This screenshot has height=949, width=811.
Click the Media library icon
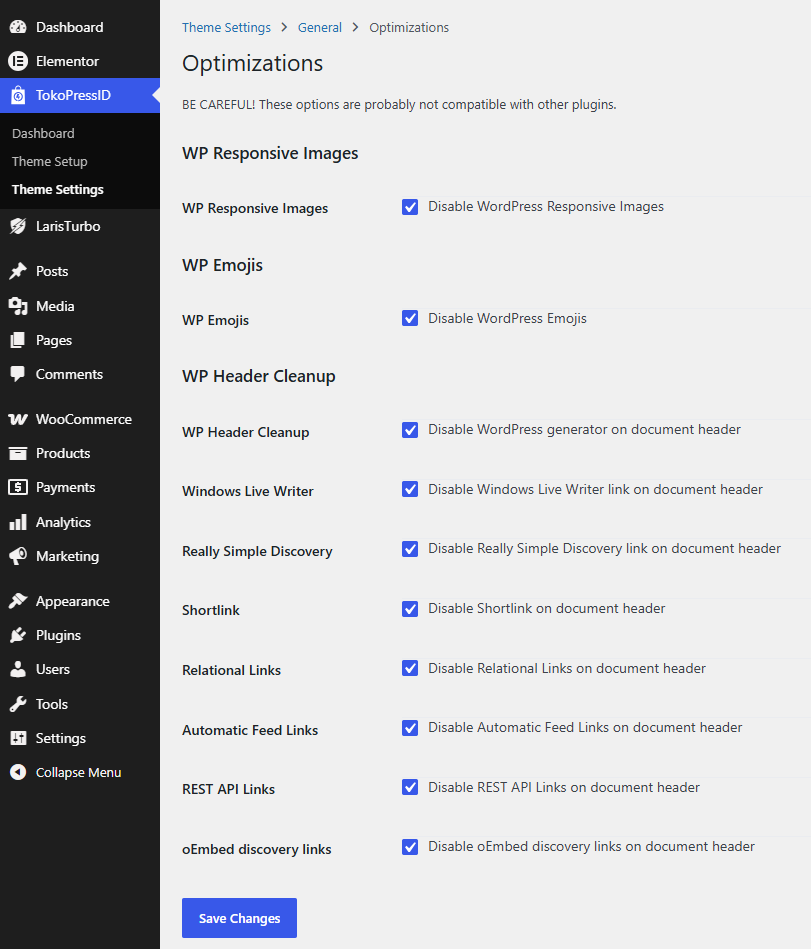(x=18, y=306)
